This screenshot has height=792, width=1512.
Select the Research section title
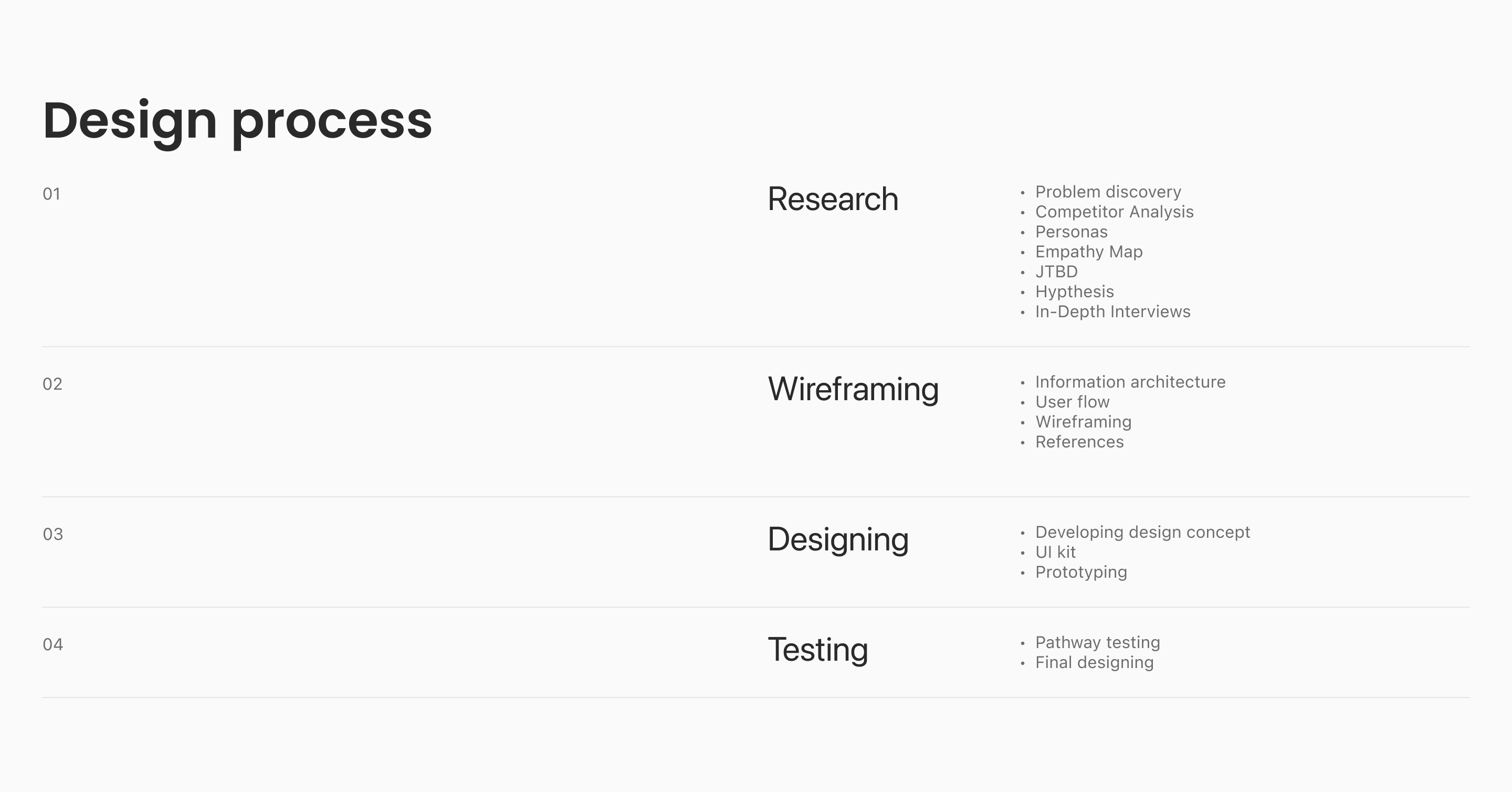832,199
